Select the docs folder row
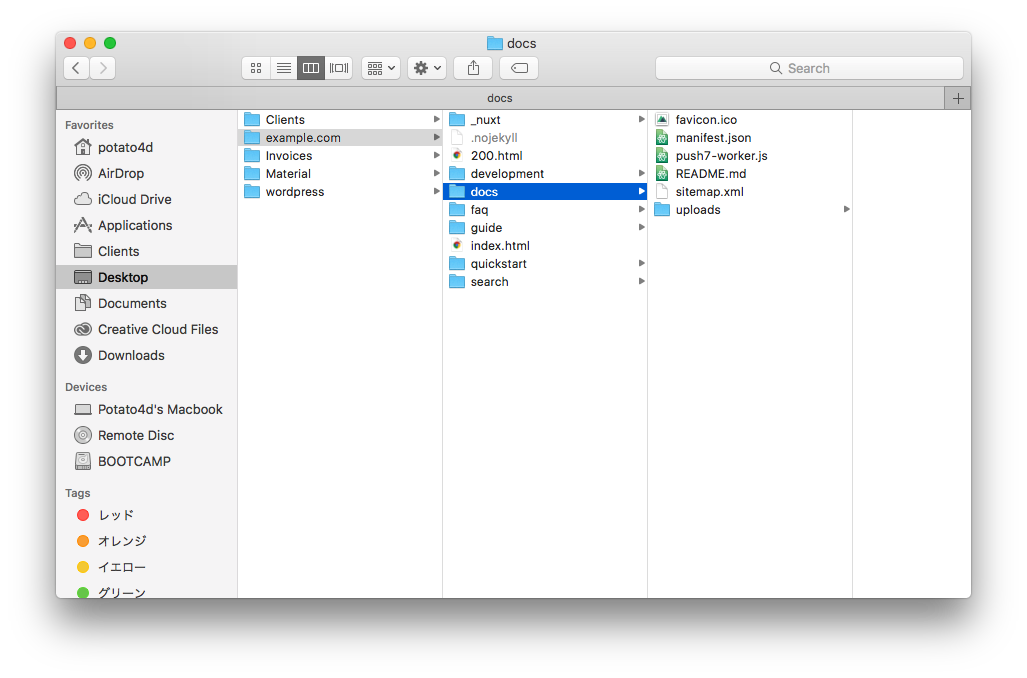 pos(545,192)
